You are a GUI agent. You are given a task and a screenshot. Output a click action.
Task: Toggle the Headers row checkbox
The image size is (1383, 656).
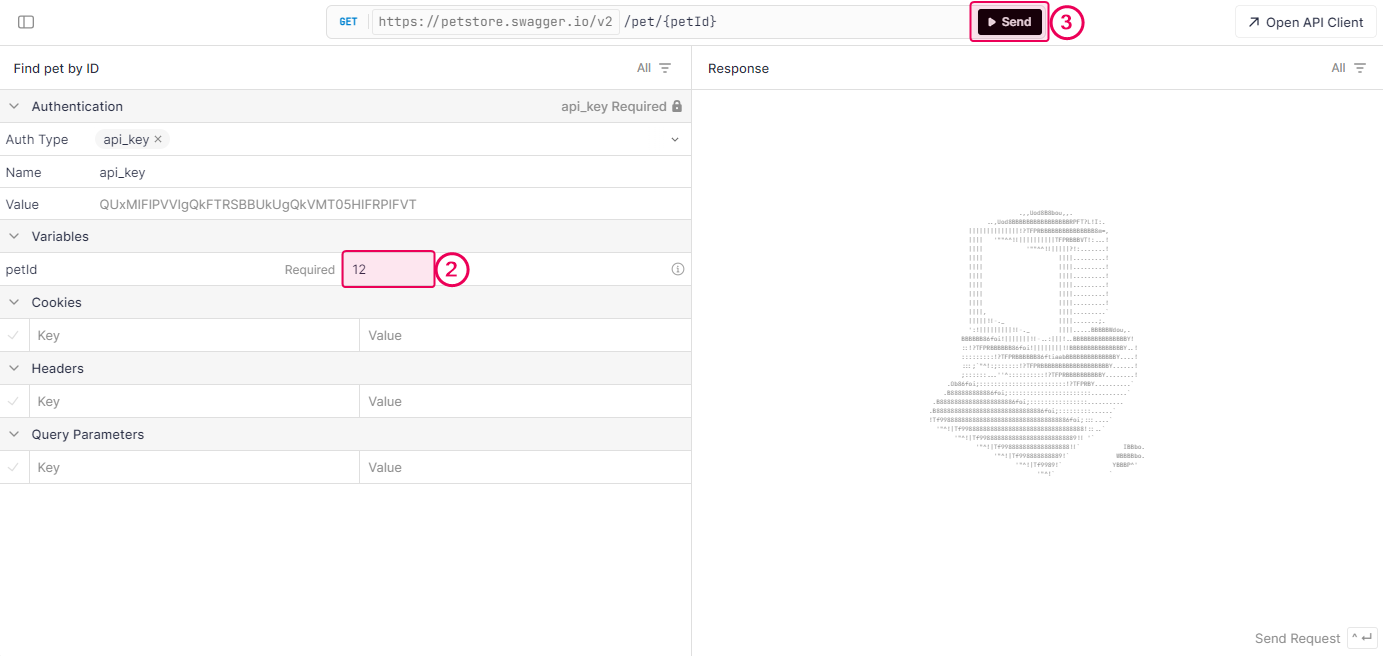[14, 402]
